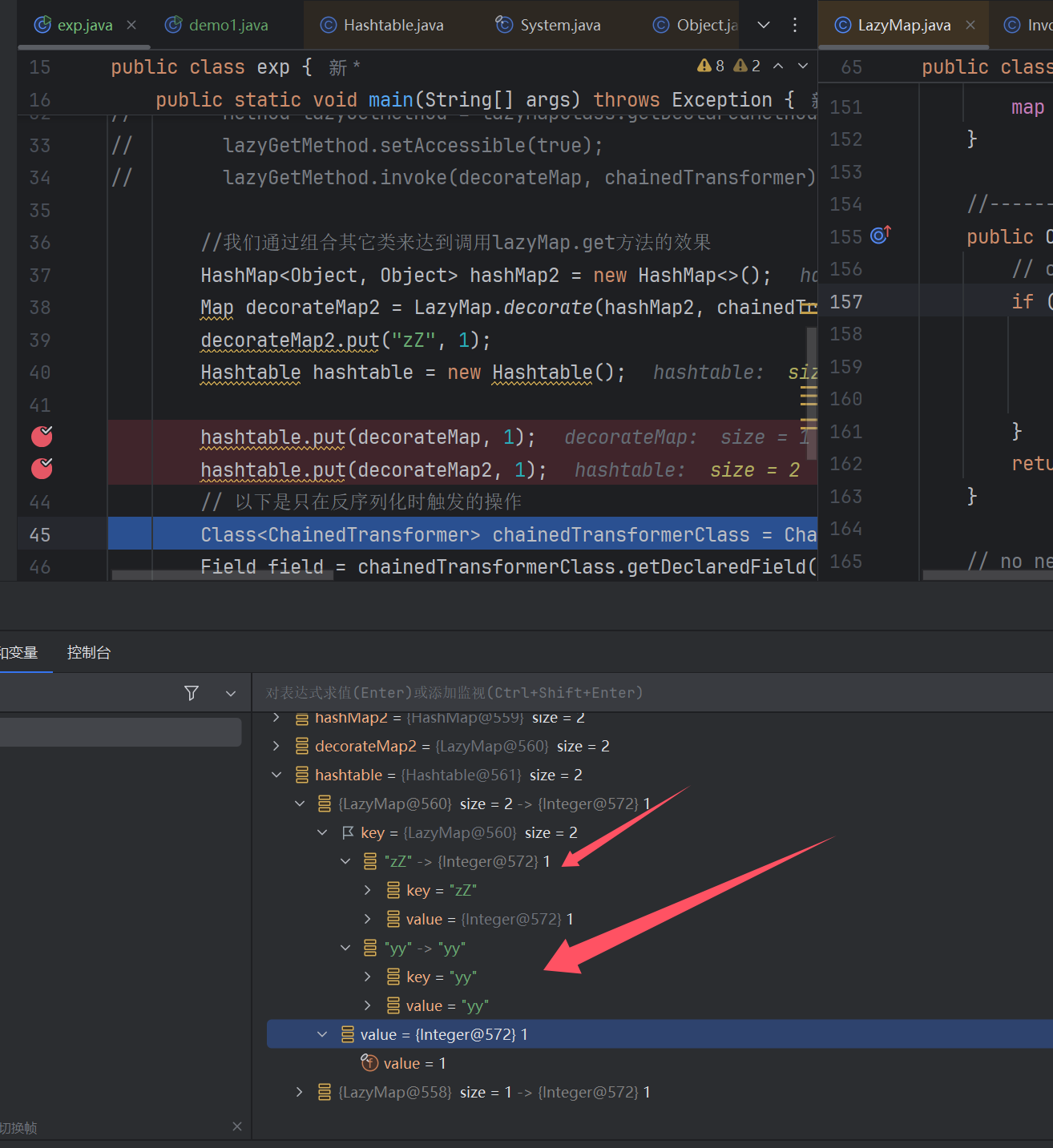Click the list icon beside hashMap2 variable
The image size is (1053, 1148).
tap(302, 719)
